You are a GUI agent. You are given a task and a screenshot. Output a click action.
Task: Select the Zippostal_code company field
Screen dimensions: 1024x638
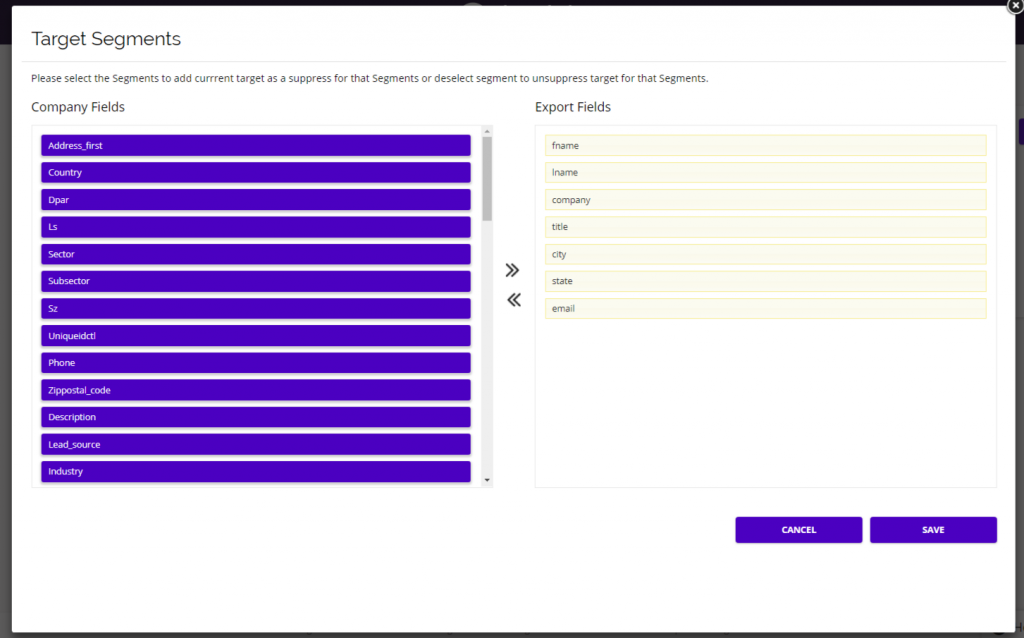point(255,390)
